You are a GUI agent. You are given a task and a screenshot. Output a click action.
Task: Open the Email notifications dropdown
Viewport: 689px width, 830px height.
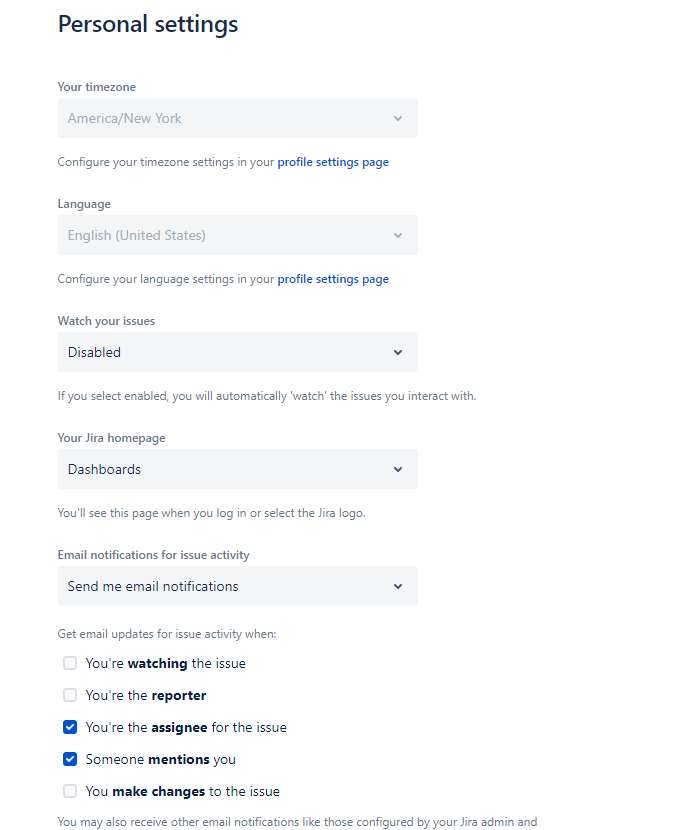point(237,586)
